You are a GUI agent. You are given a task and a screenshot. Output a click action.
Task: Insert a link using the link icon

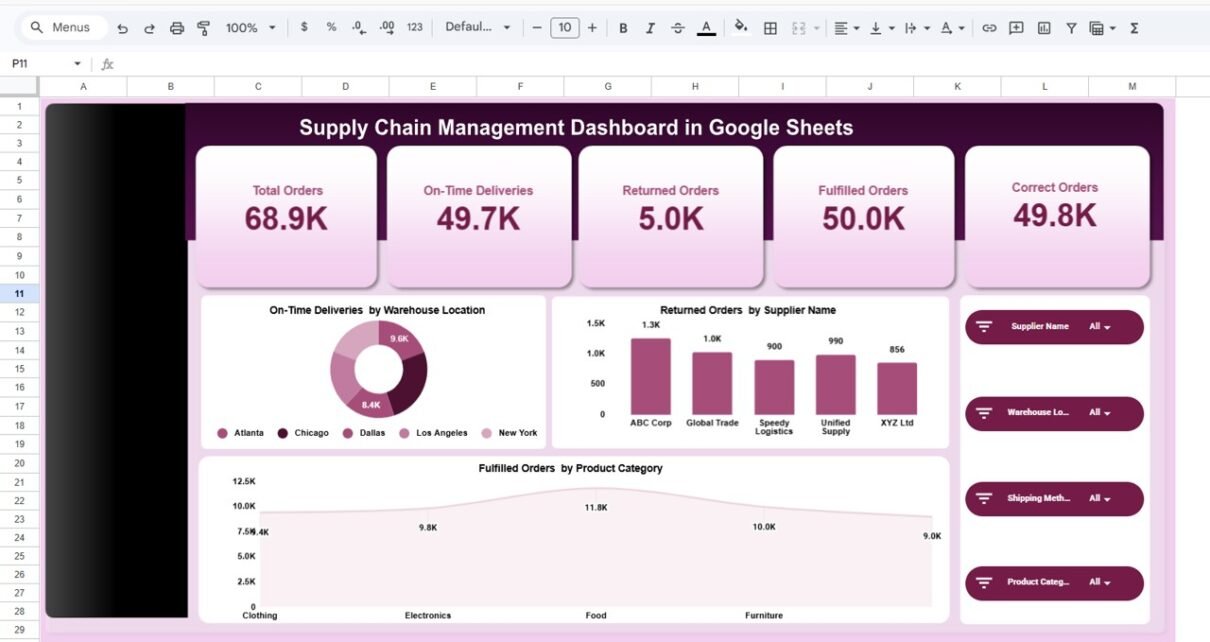[989, 28]
